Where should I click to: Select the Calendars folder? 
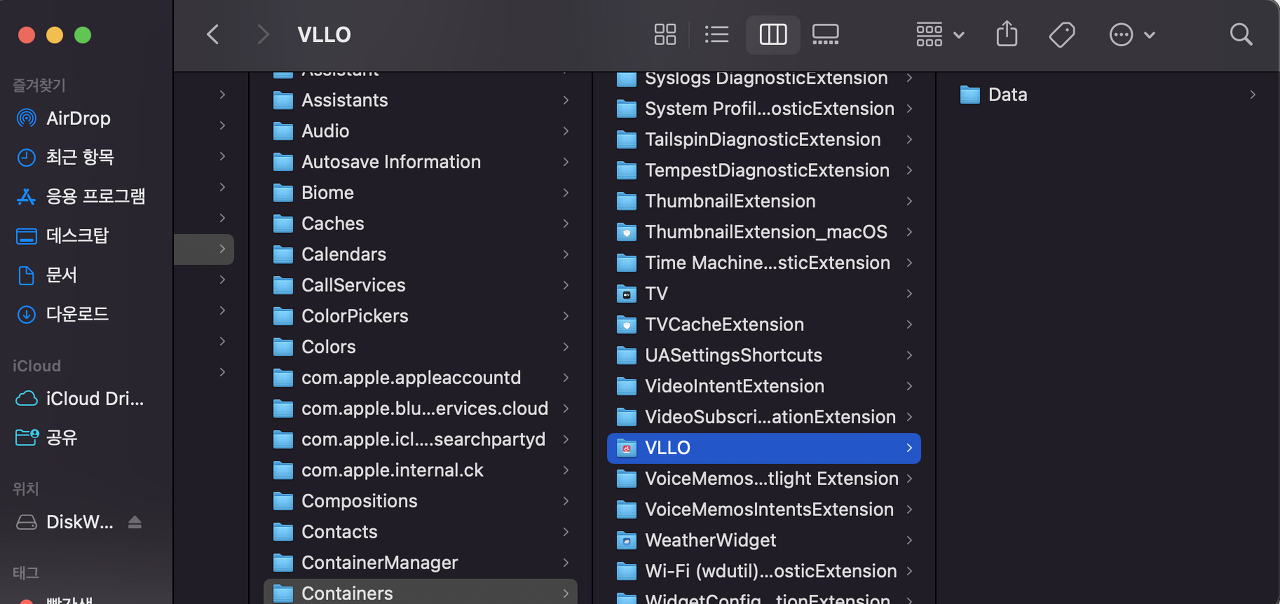(x=420, y=255)
